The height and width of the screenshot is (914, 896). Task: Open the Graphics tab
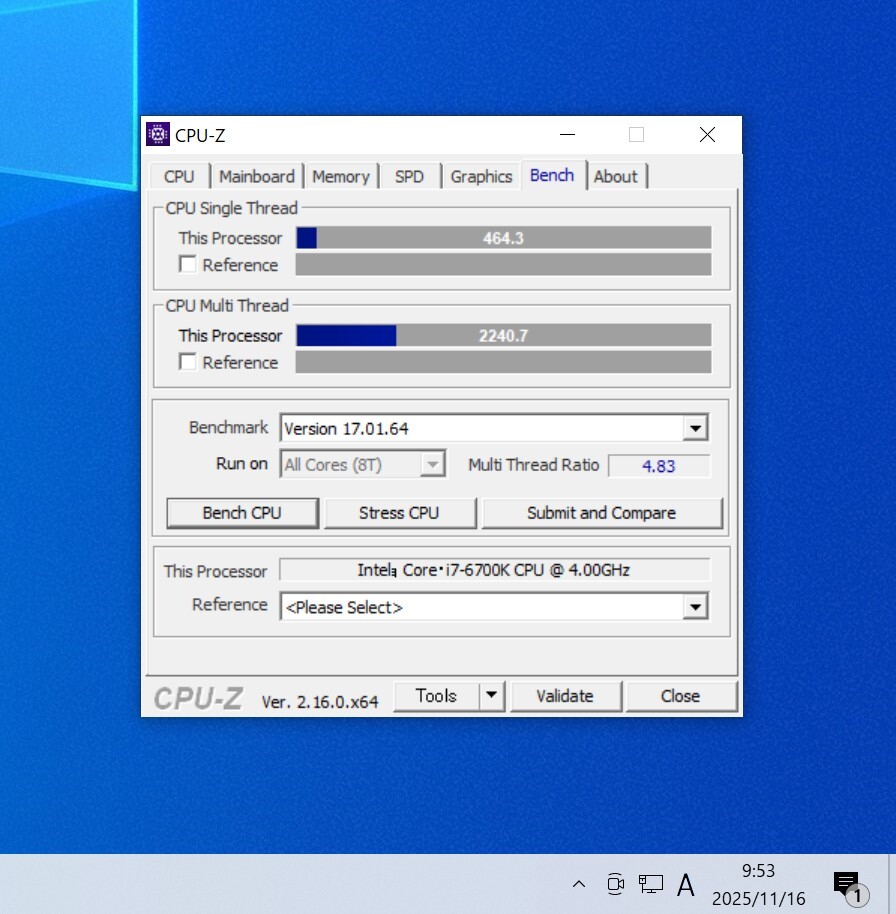[481, 177]
